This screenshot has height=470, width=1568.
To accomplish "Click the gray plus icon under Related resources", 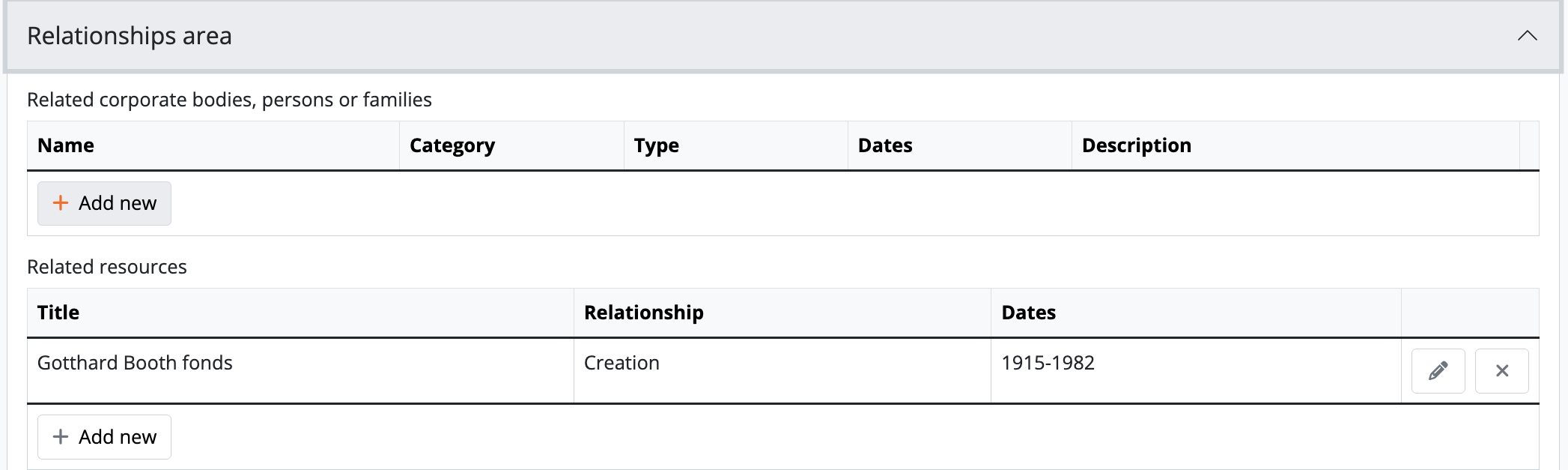I will click(61, 437).
